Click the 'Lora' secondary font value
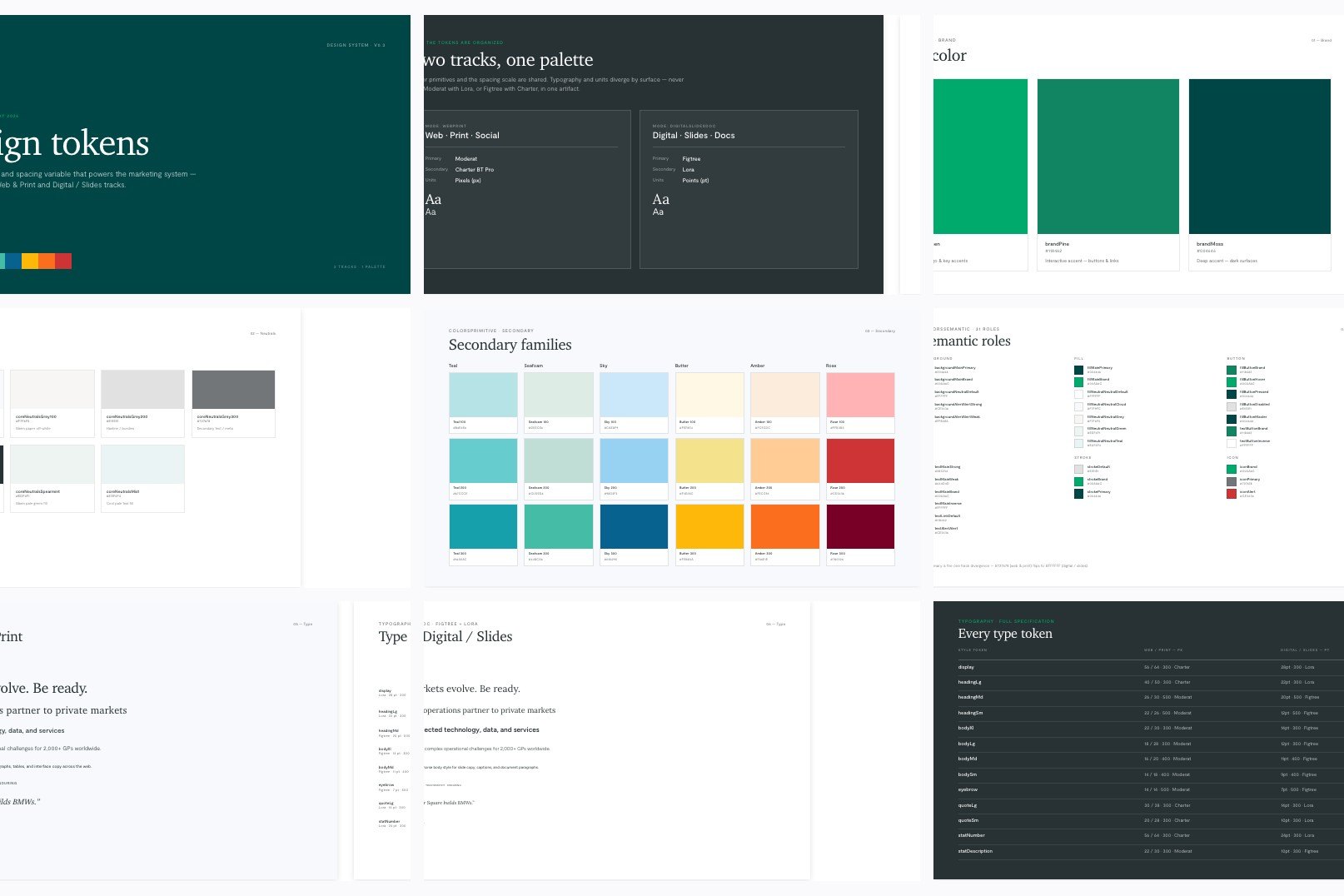The width and height of the screenshot is (1344, 896). coord(689,170)
